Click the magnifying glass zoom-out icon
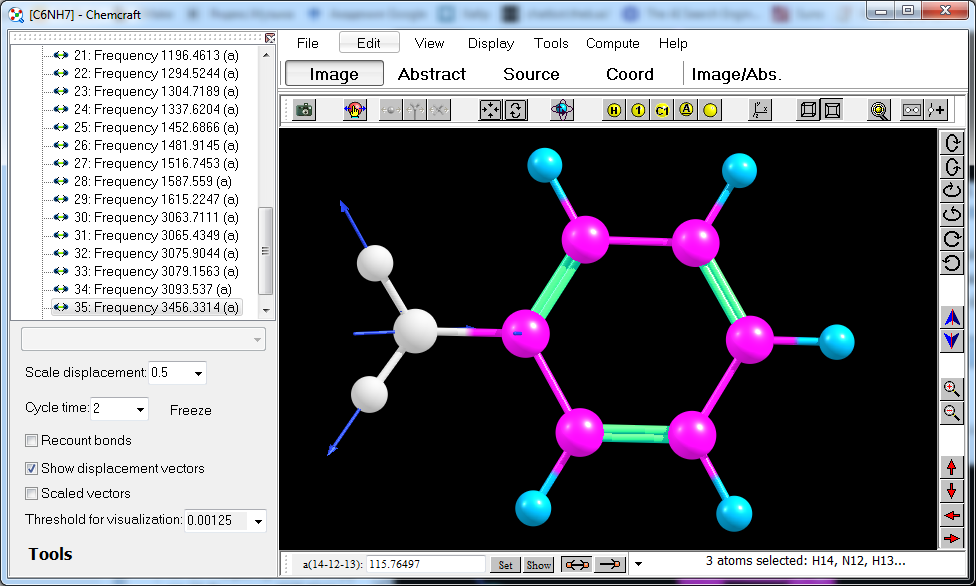976x586 pixels. 952,412
